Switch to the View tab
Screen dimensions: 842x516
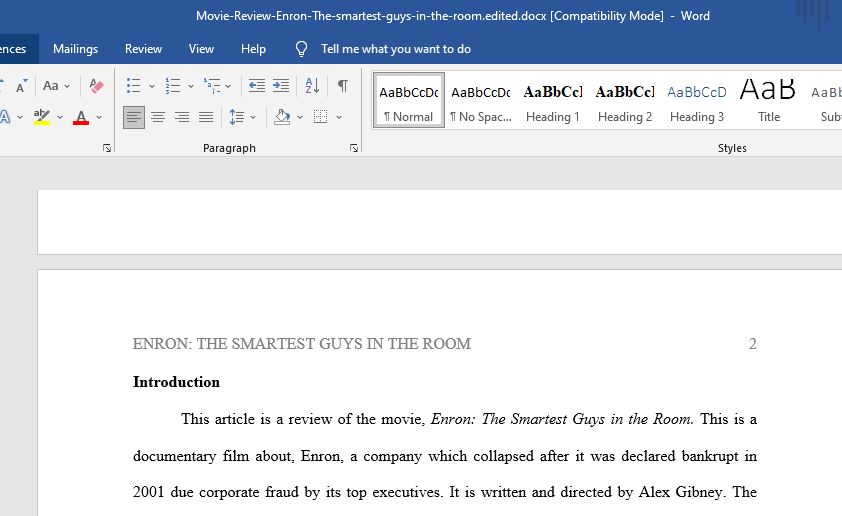point(201,49)
